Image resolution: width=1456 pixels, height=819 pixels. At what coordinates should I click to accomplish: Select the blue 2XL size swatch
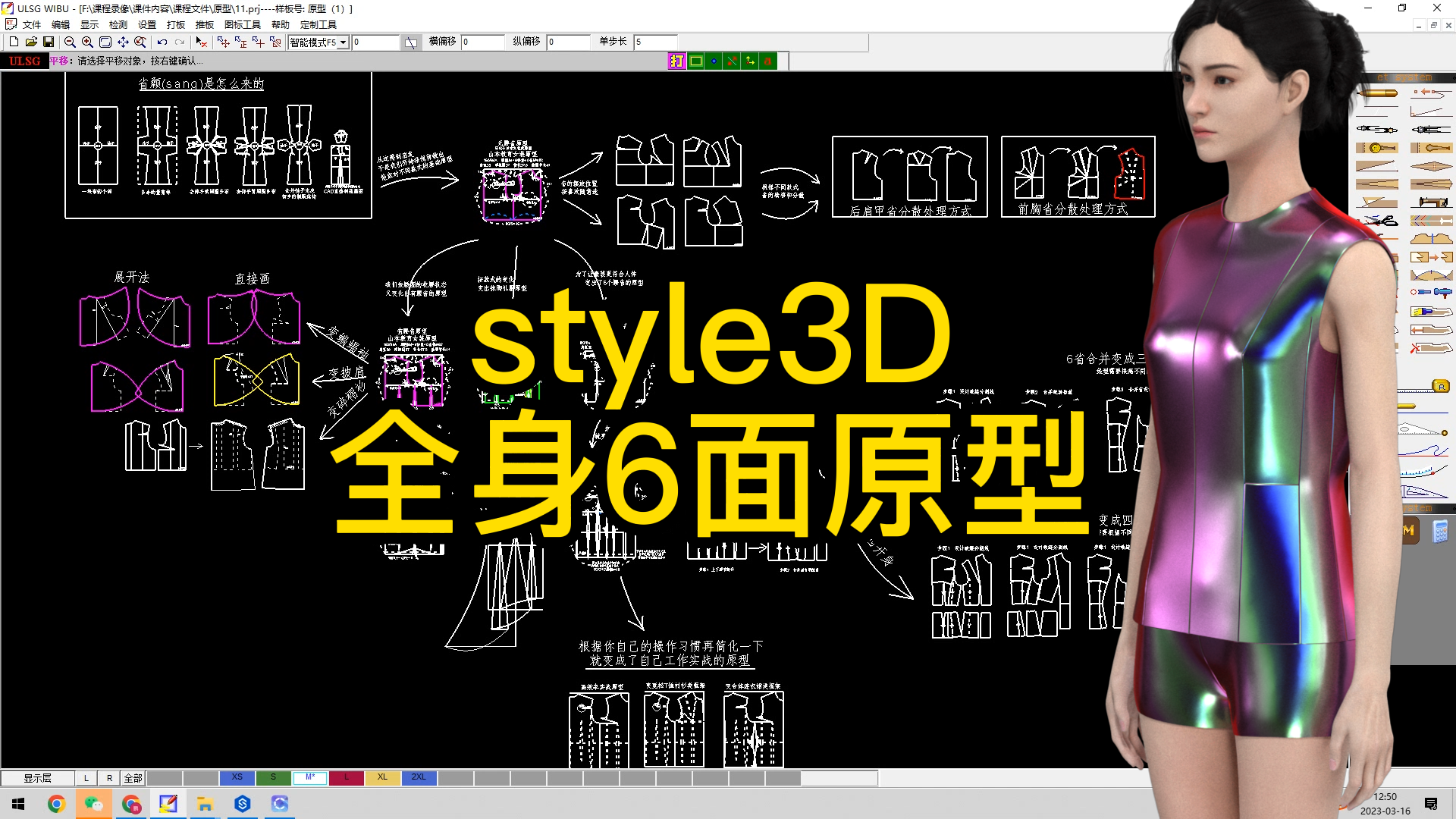point(419,778)
